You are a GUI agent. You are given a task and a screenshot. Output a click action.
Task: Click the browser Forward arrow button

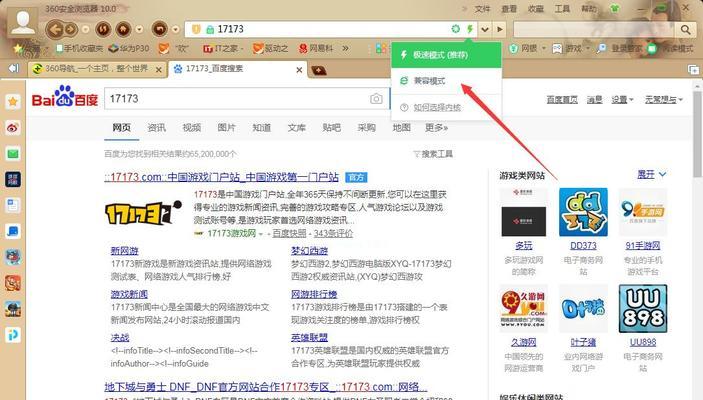tap(70, 30)
